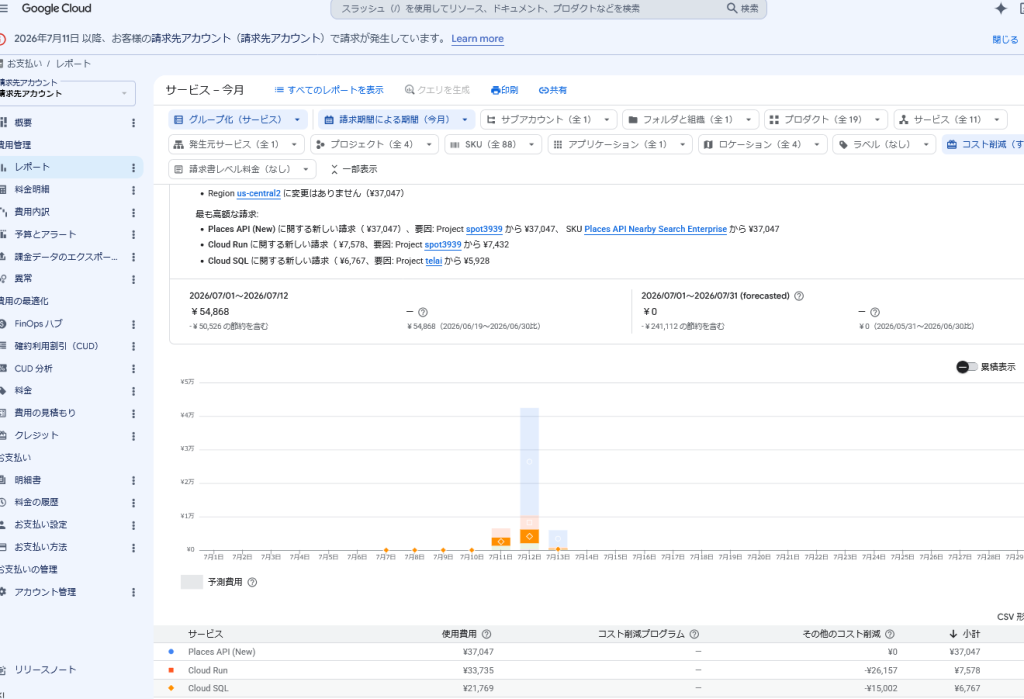
Task: Expand グループ化 (サービス) dropdown
Action: click(x=238, y=120)
